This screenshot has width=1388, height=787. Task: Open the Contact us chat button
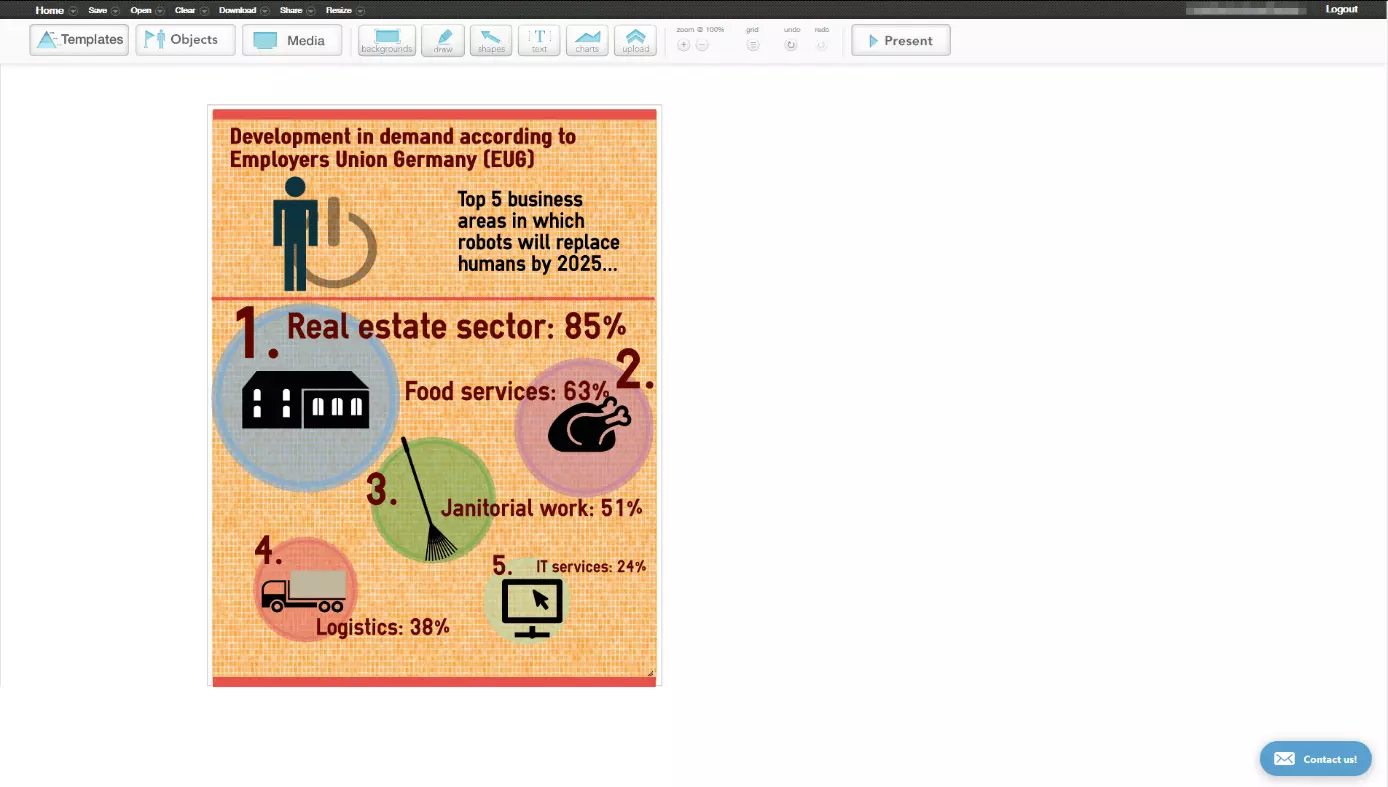click(x=1316, y=759)
